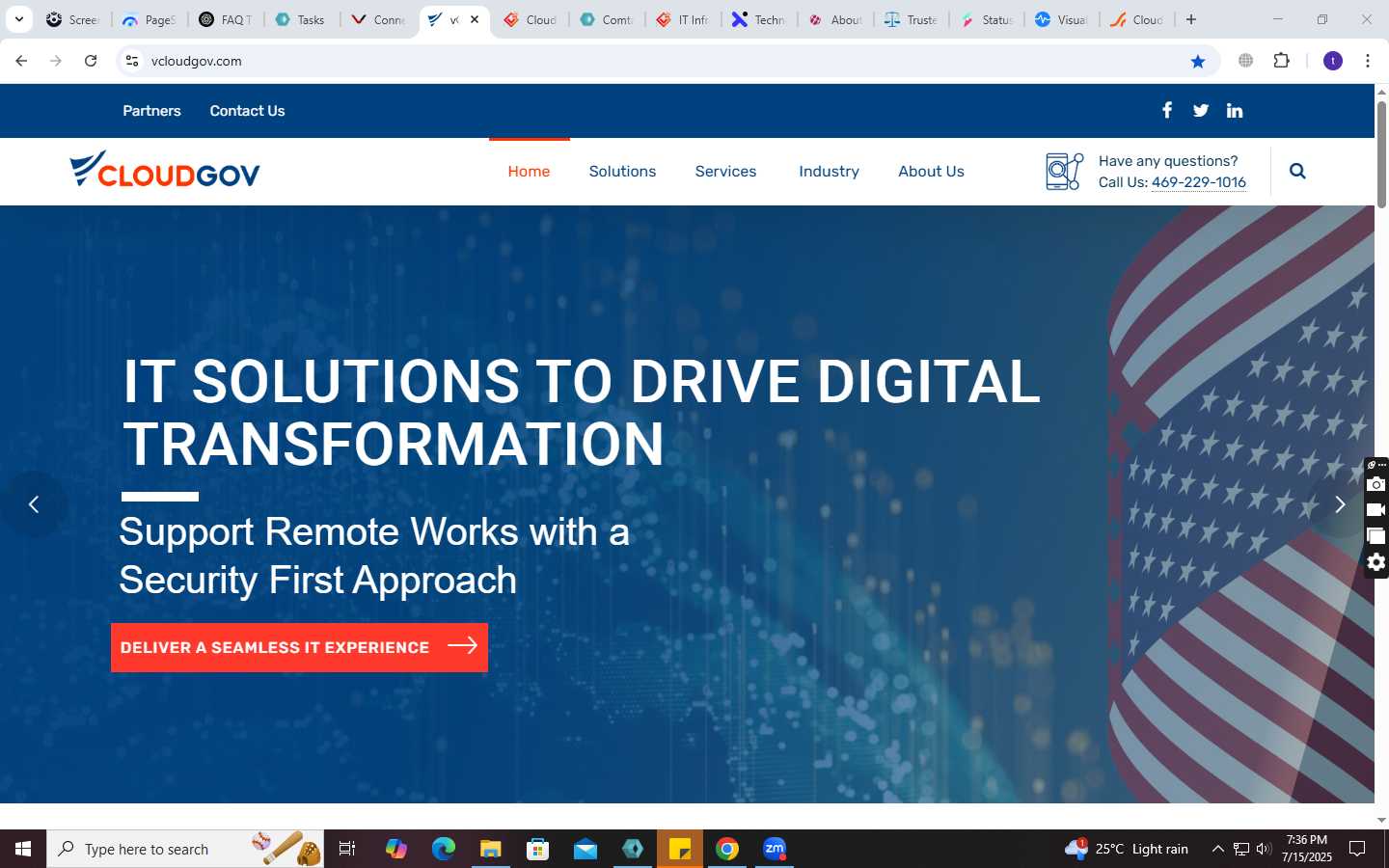Screen dimensions: 1389x868
Task: Open the Industry menu
Action: pyautogui.click(x=829, y=172)
